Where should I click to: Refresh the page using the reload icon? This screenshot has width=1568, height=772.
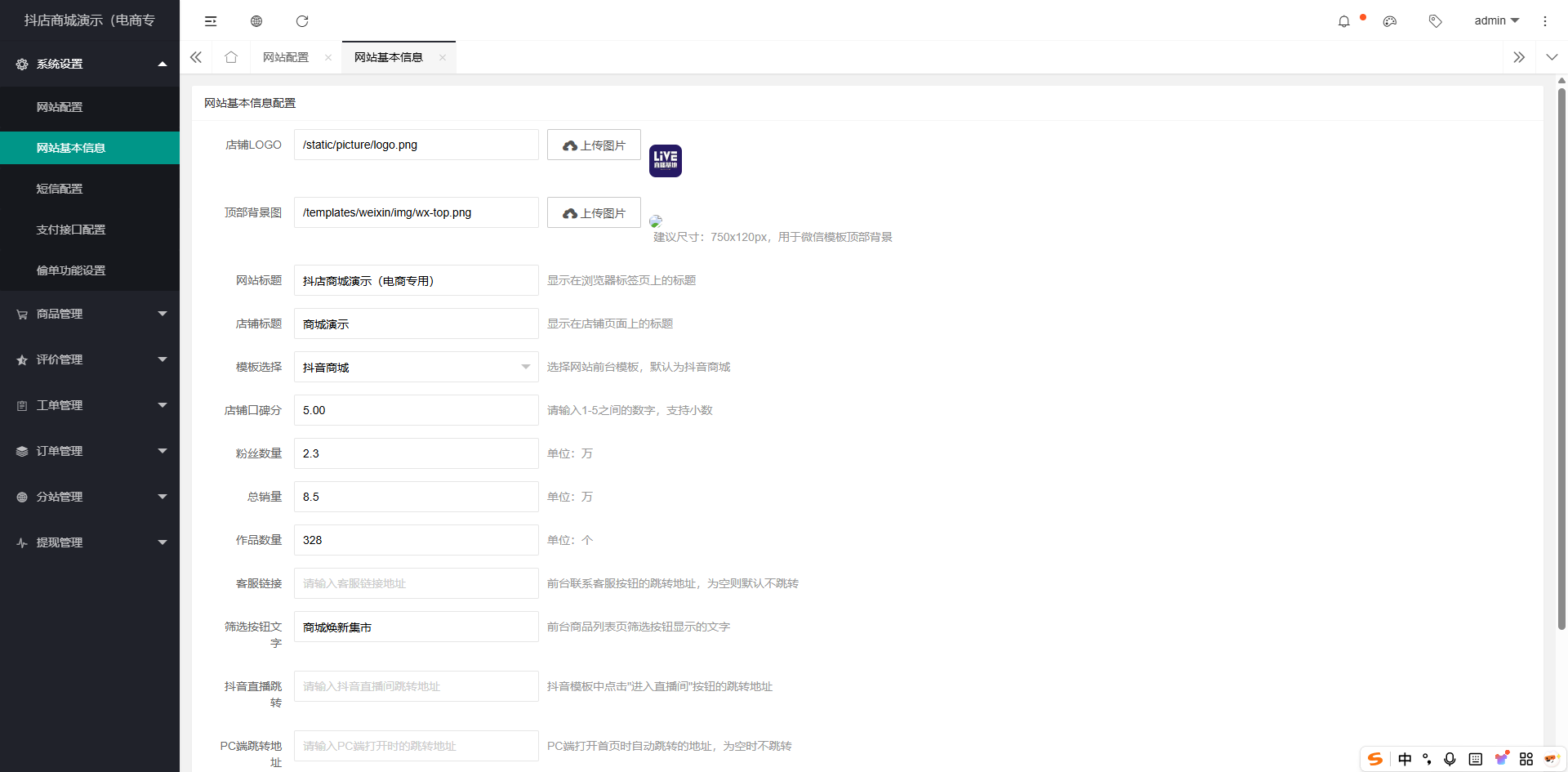point(302,21)
